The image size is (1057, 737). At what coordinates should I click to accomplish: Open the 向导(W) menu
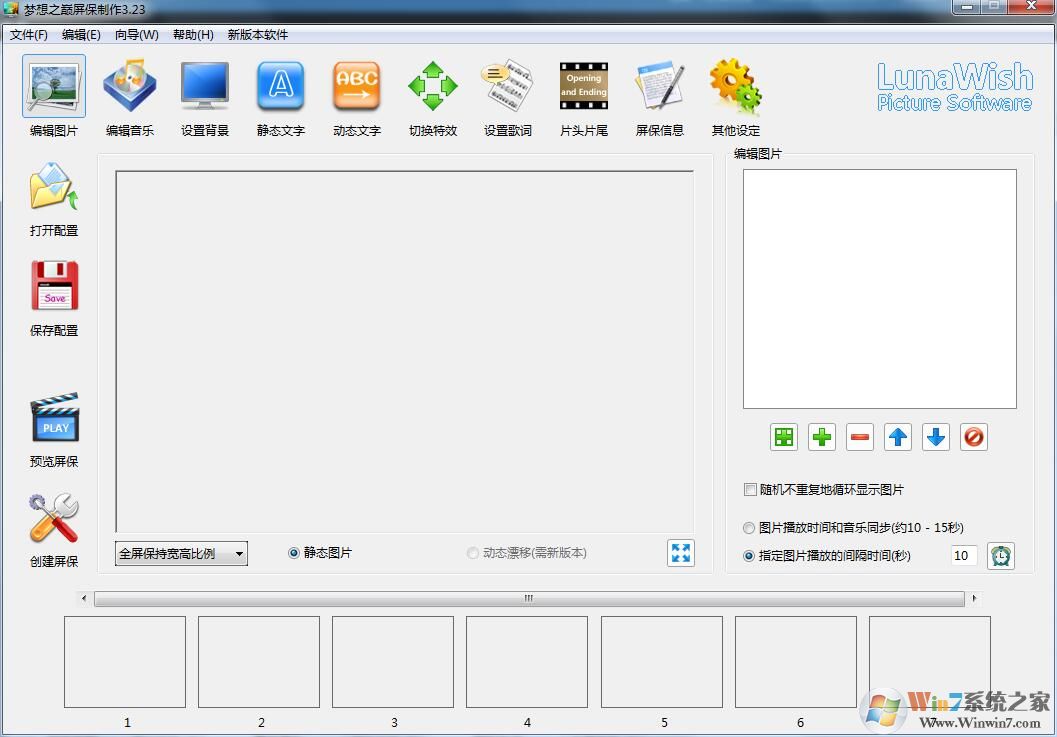pyautogui.click(x=137, y=33)
